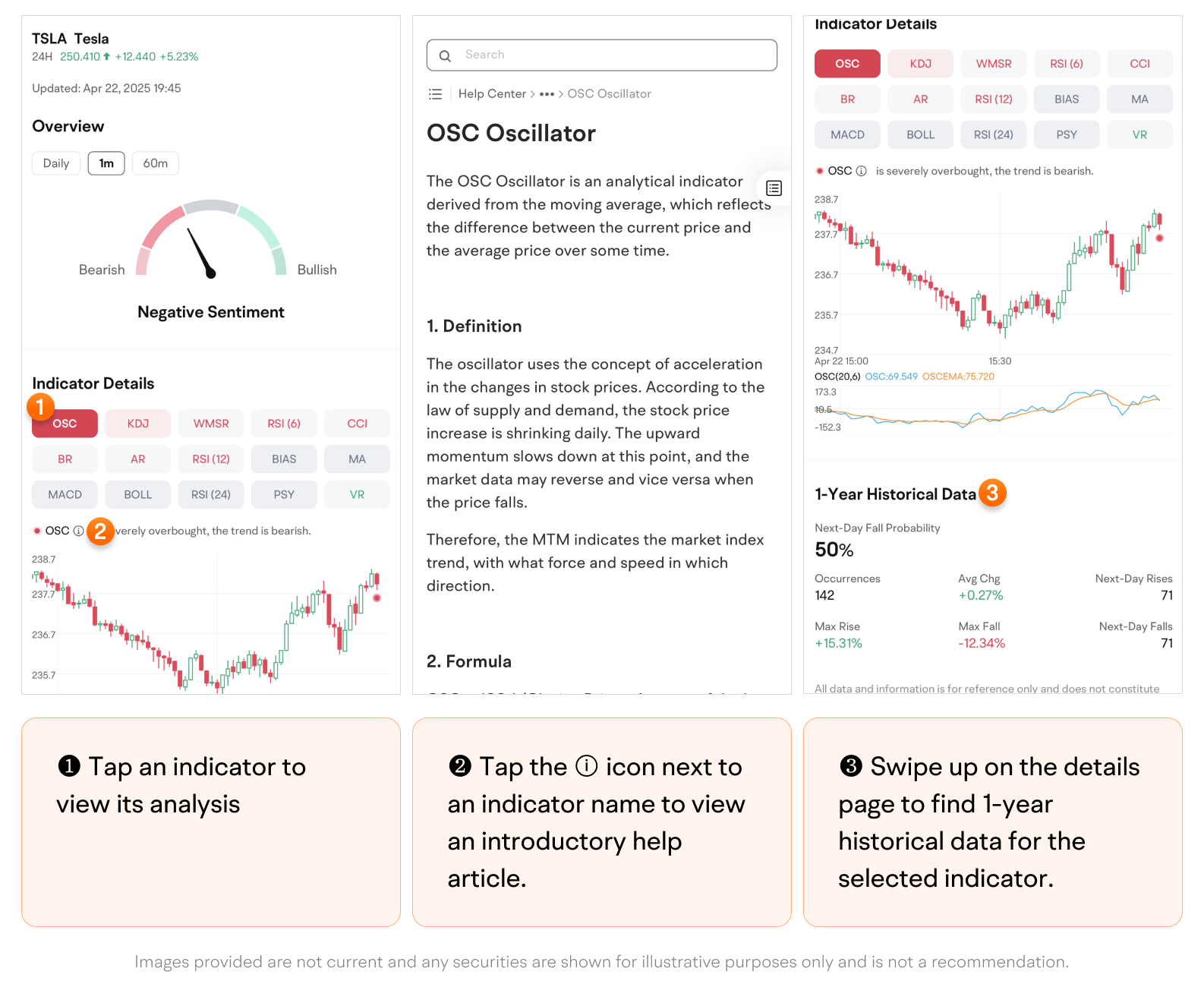Click the red signal dot on right chart

click(1159, 238)
